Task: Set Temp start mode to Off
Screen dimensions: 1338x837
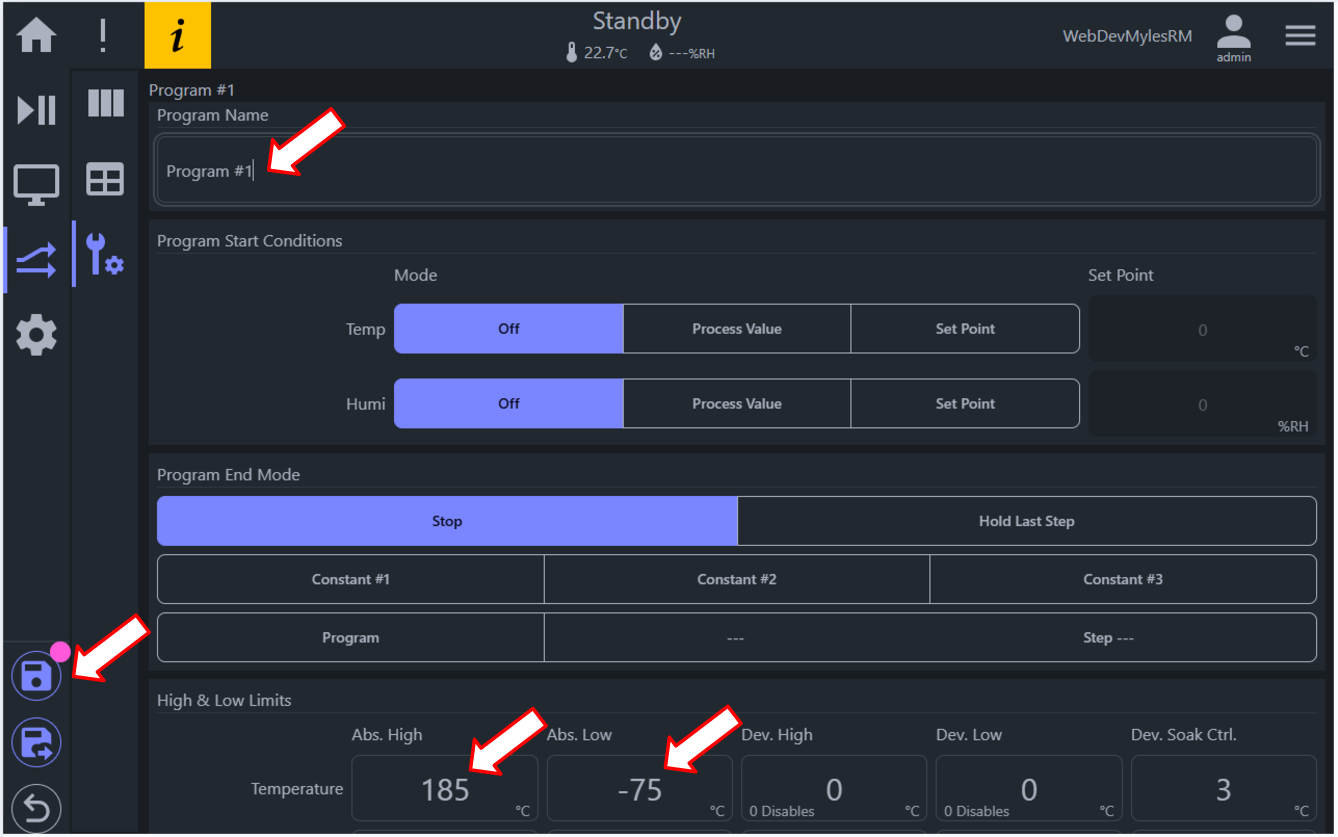Action: (509, 329)
